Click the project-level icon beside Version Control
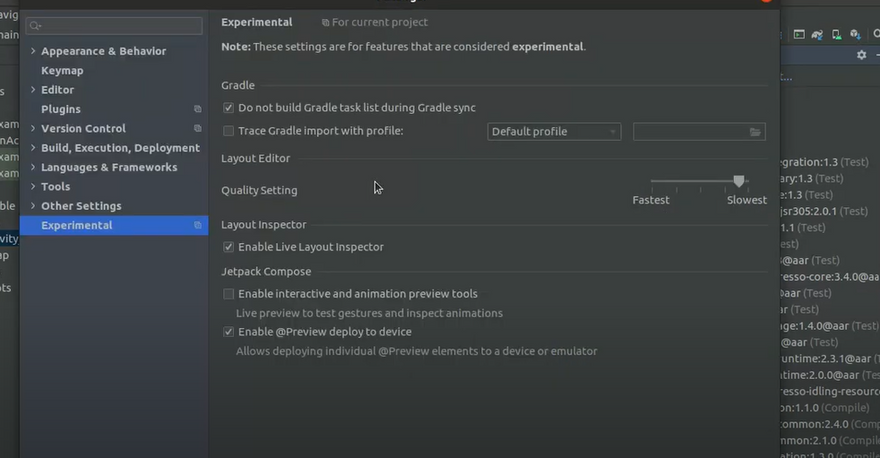Image resolution: width=880 pixels, height=458 pixels. [198, 129]
